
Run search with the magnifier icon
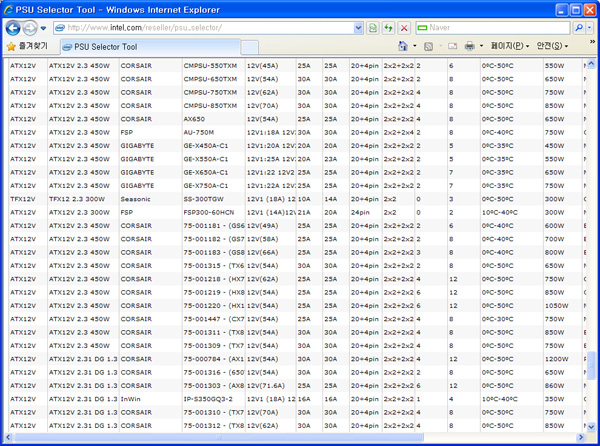point(579,28)
